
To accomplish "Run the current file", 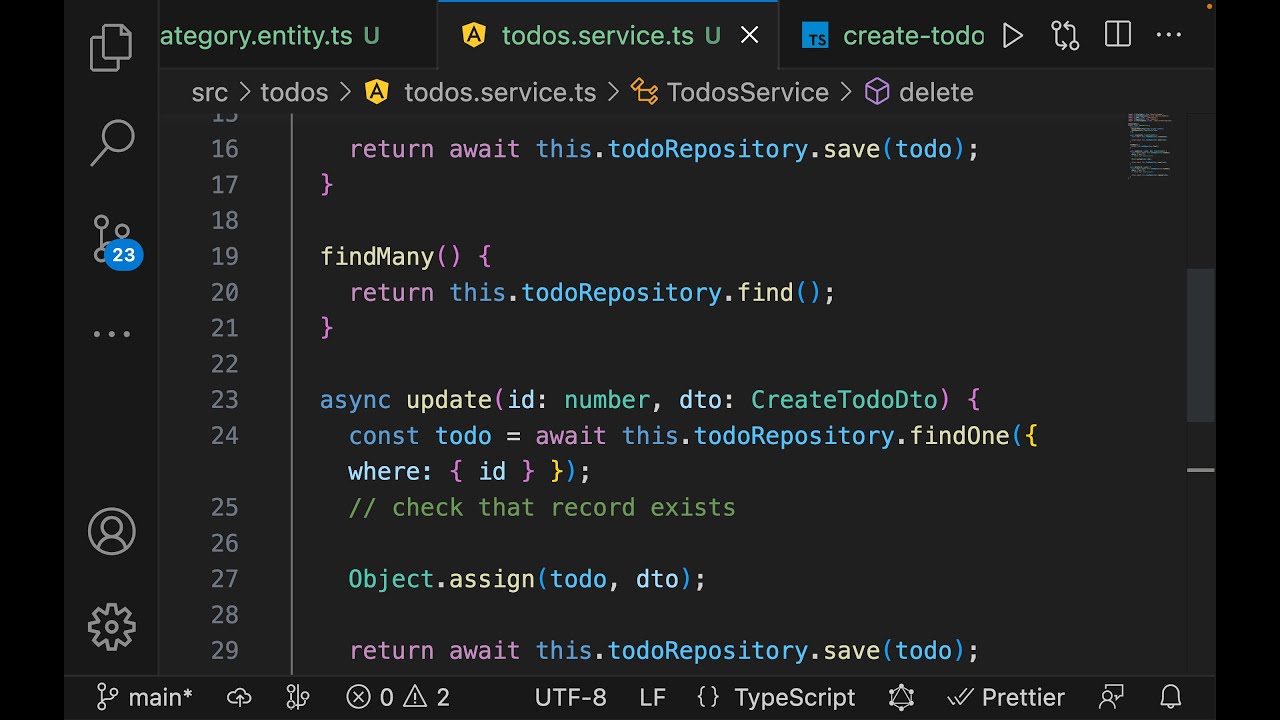I will coord(1013,36).
